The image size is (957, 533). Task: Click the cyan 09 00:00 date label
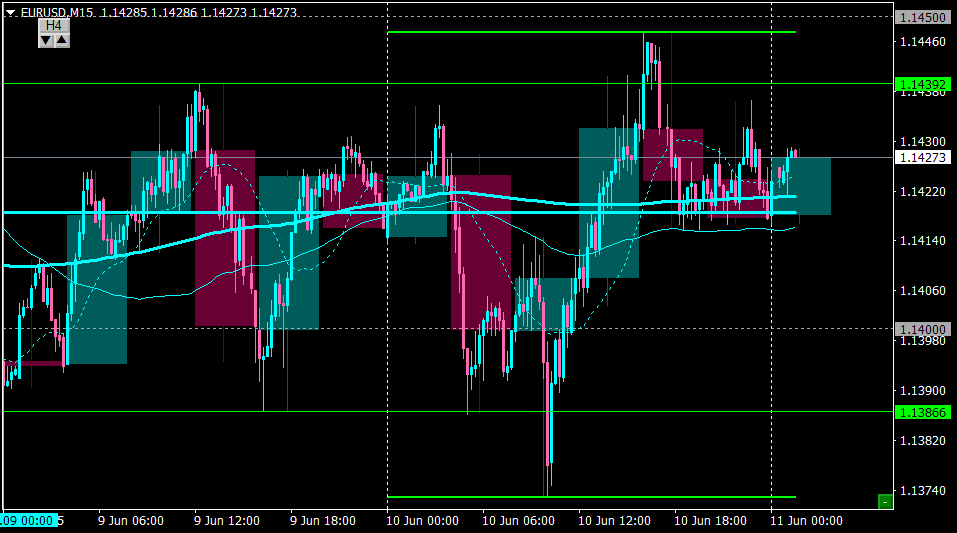click(29, 521)
